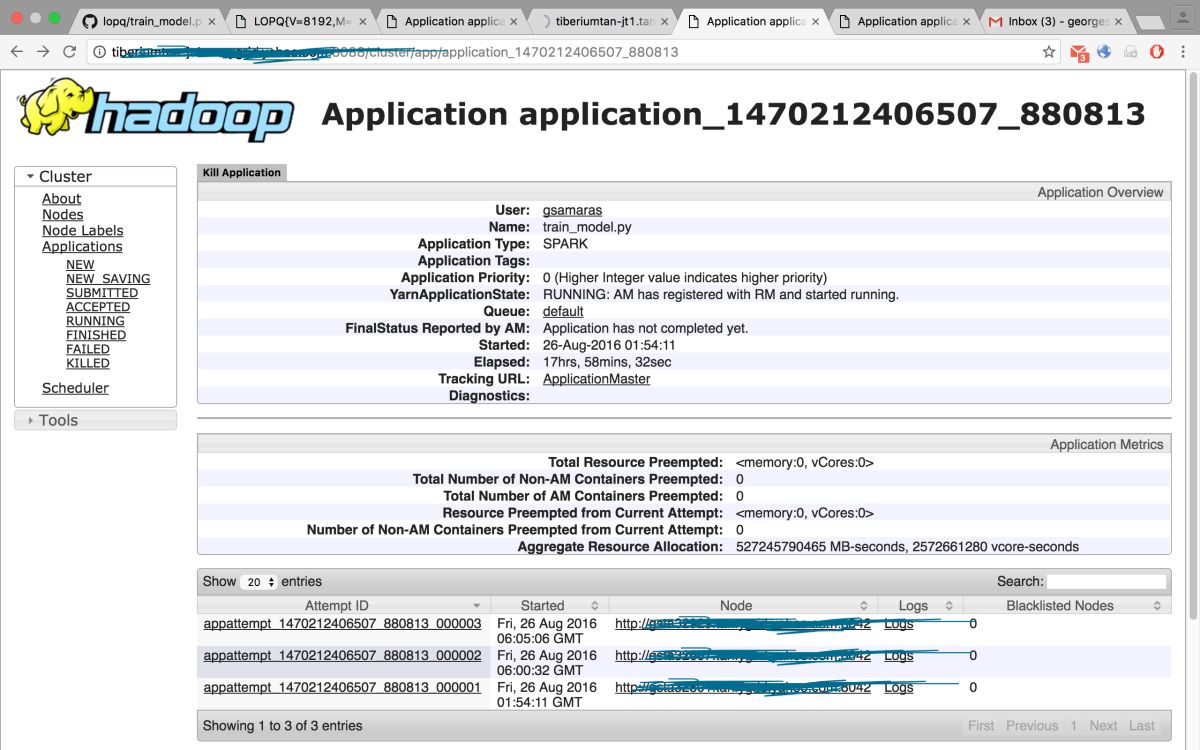This screenshot has width=1200, height=750.
Task: Open the ApplicationMaster tracking URL
Action: (596, 379)
